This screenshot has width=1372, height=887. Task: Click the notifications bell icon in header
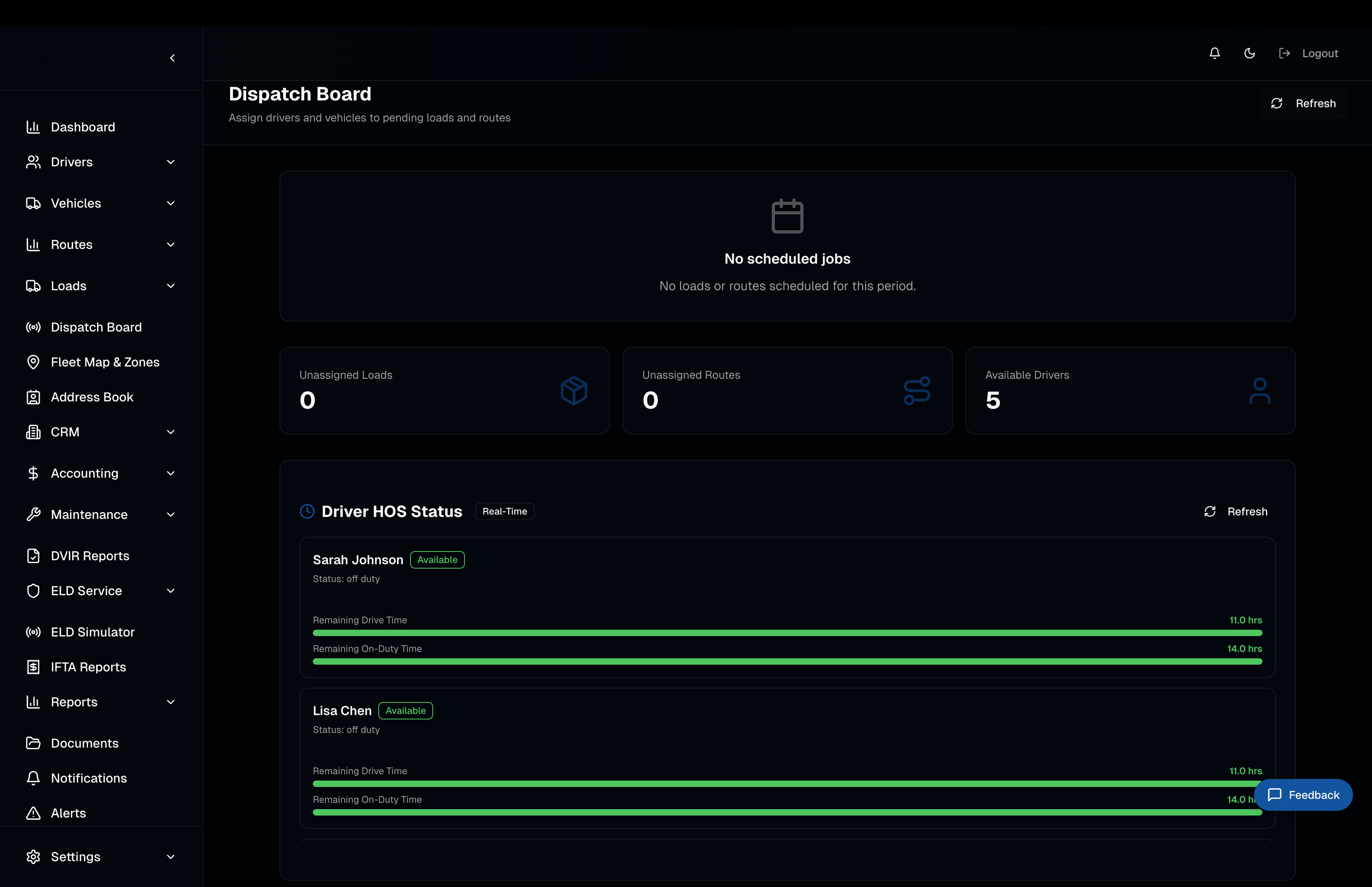pyautogui.click(x=1214, y=53)
